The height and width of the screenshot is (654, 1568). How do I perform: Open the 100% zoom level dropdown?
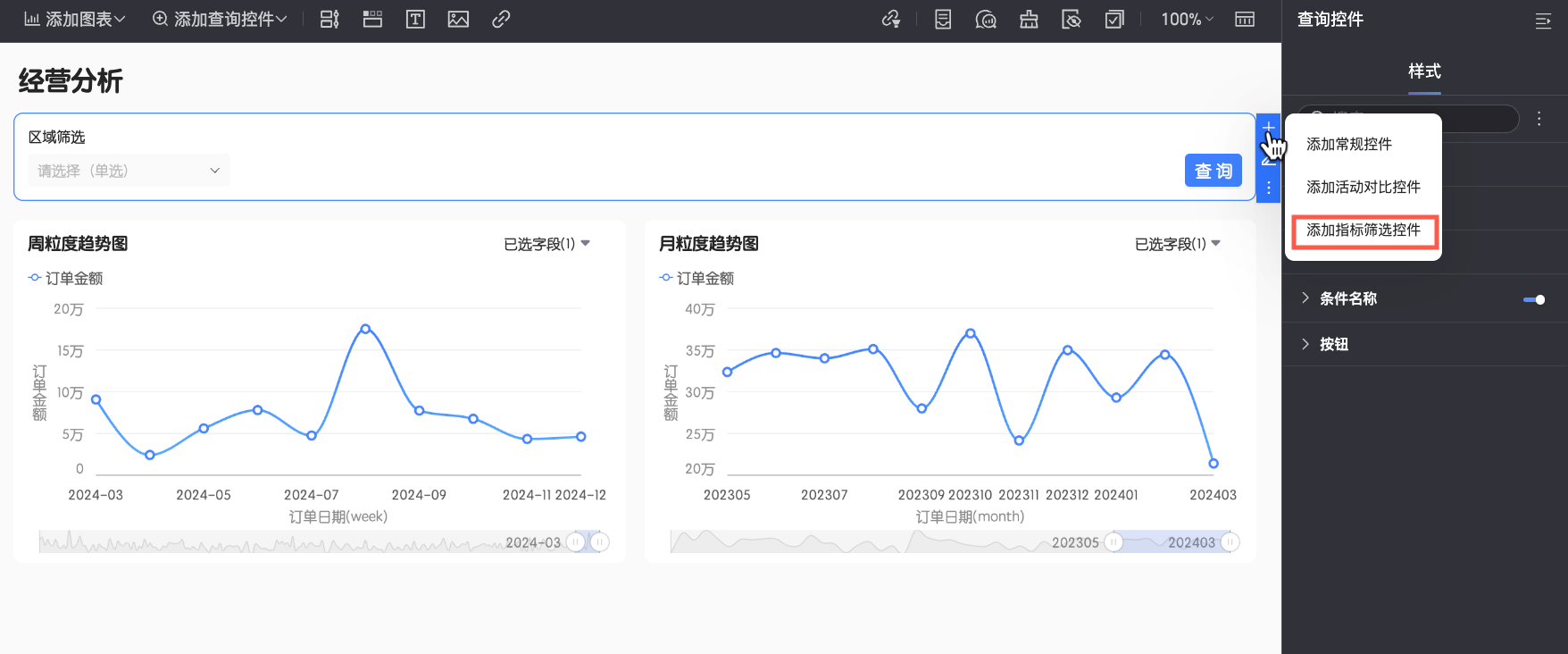coord(1188,20)
